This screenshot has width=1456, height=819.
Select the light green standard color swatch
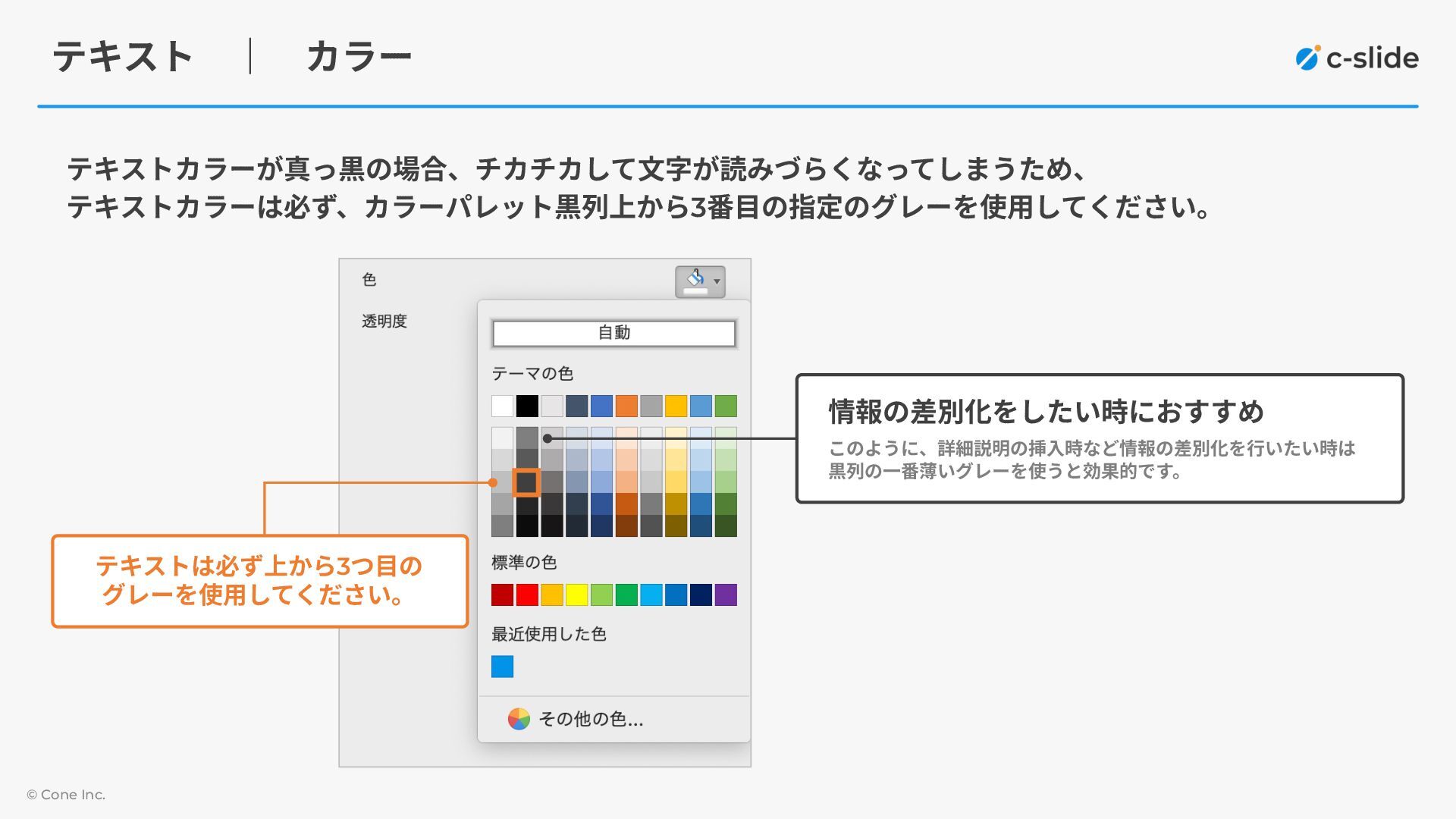tap(601, 595)
